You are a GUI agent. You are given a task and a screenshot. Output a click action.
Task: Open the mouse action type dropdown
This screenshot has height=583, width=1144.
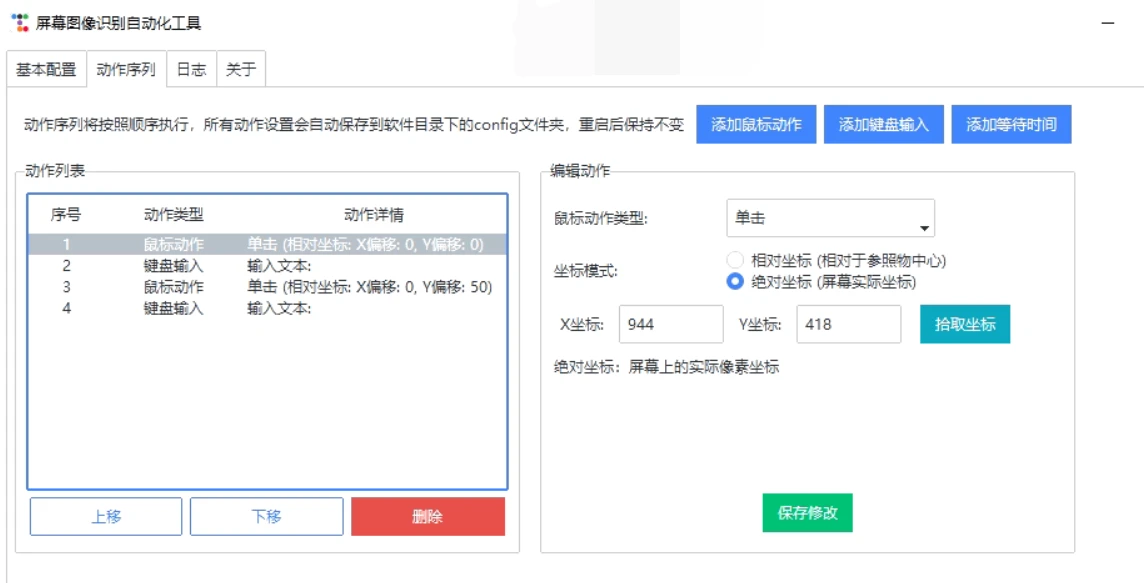click(x=830, y=218)
